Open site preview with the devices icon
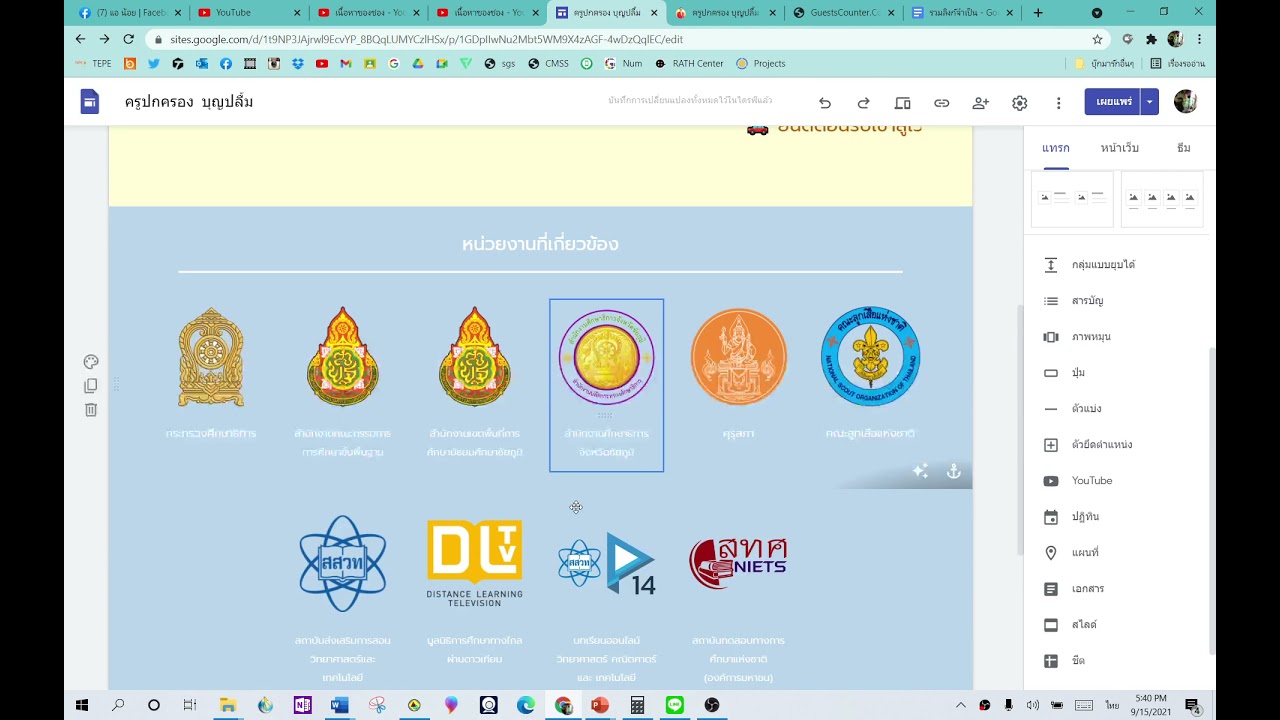The height and width of the screenshot is (720, 1280). point(902,103)
